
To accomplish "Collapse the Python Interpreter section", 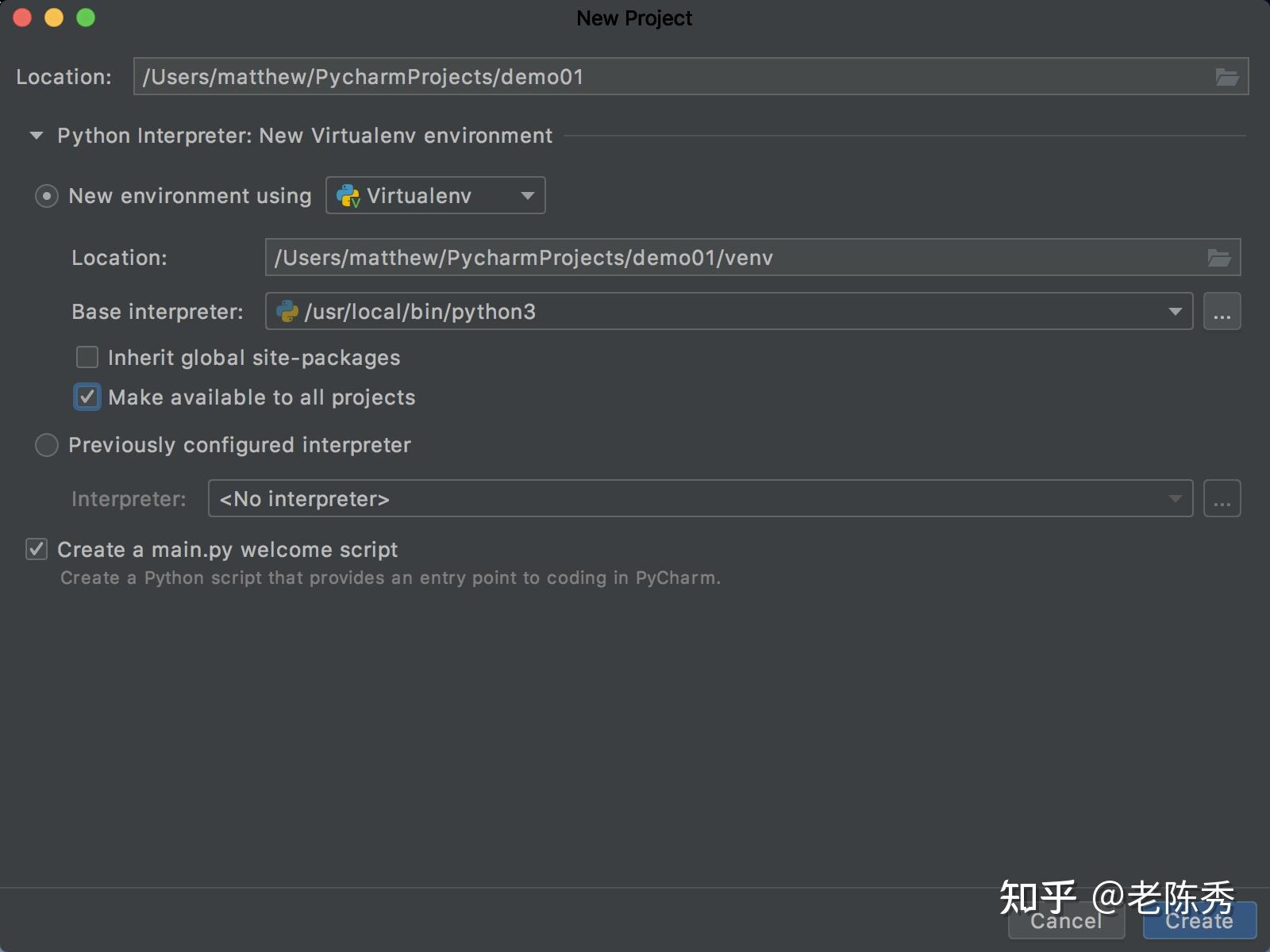I will click(x=35, y=135).
